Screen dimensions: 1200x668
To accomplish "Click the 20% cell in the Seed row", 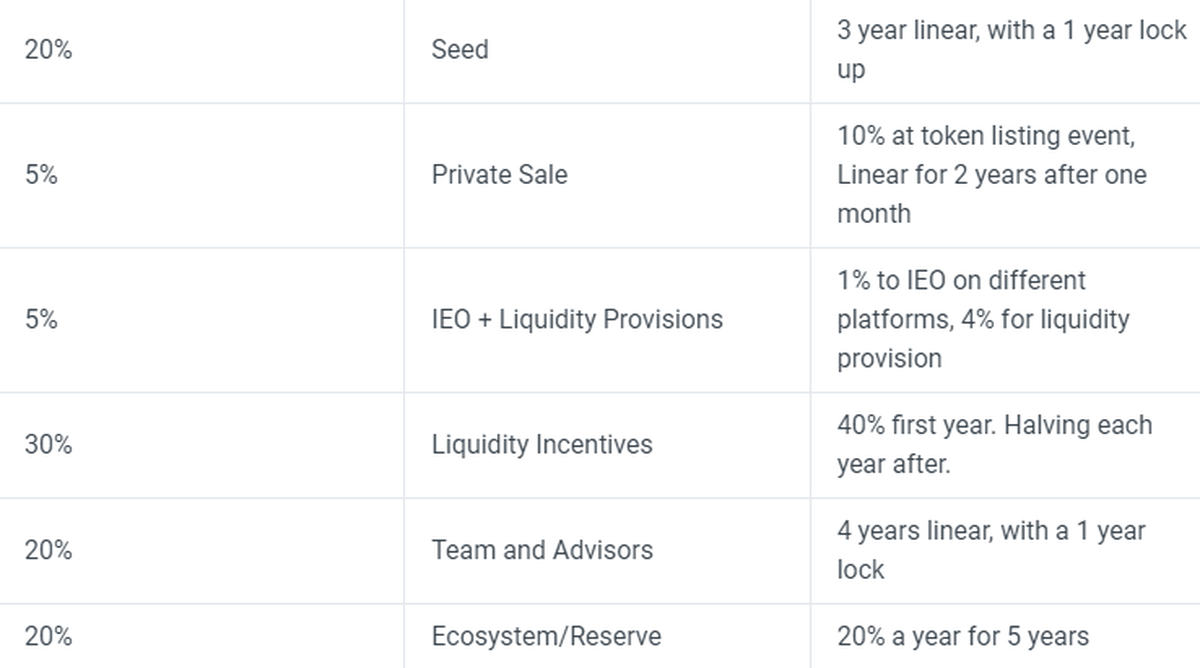I will pos(48,50).
